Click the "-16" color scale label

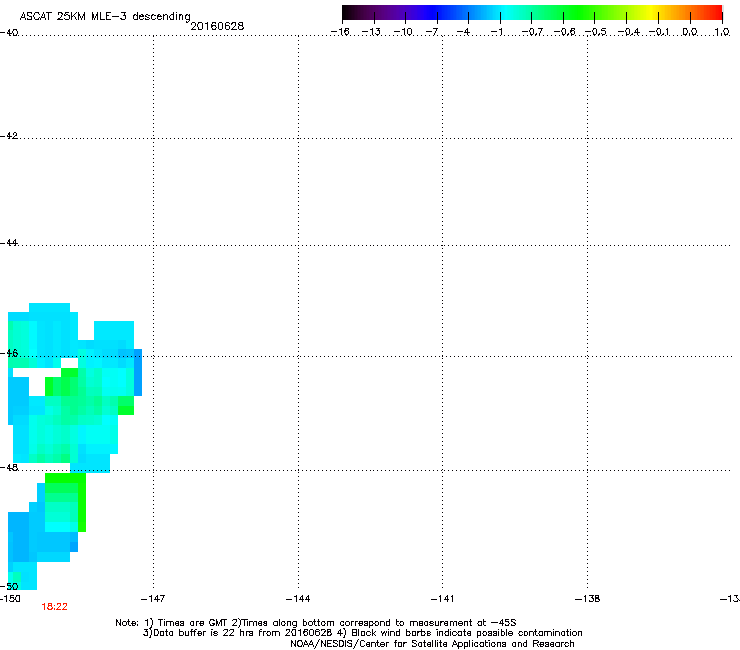coord(340,32)
